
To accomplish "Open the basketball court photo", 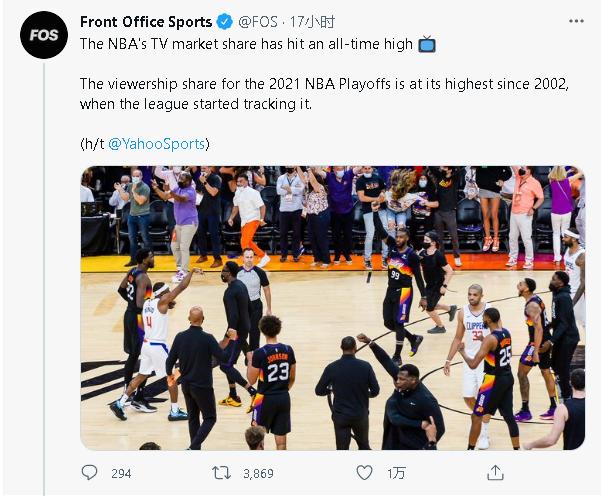I will pos(332,307).
